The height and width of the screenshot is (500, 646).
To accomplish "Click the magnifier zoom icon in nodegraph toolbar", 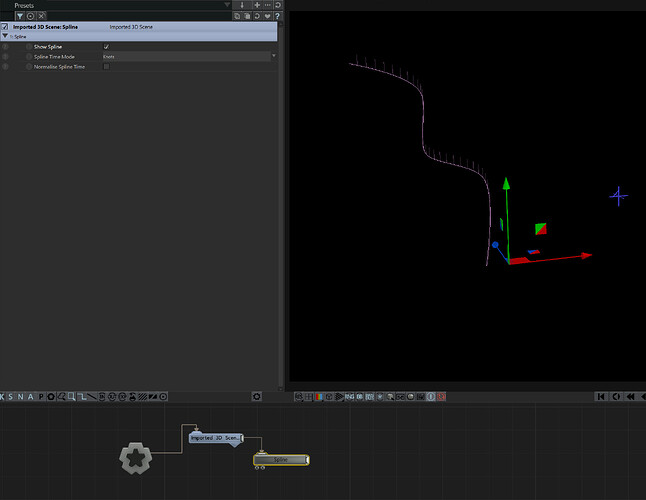I will click(72, 397).
